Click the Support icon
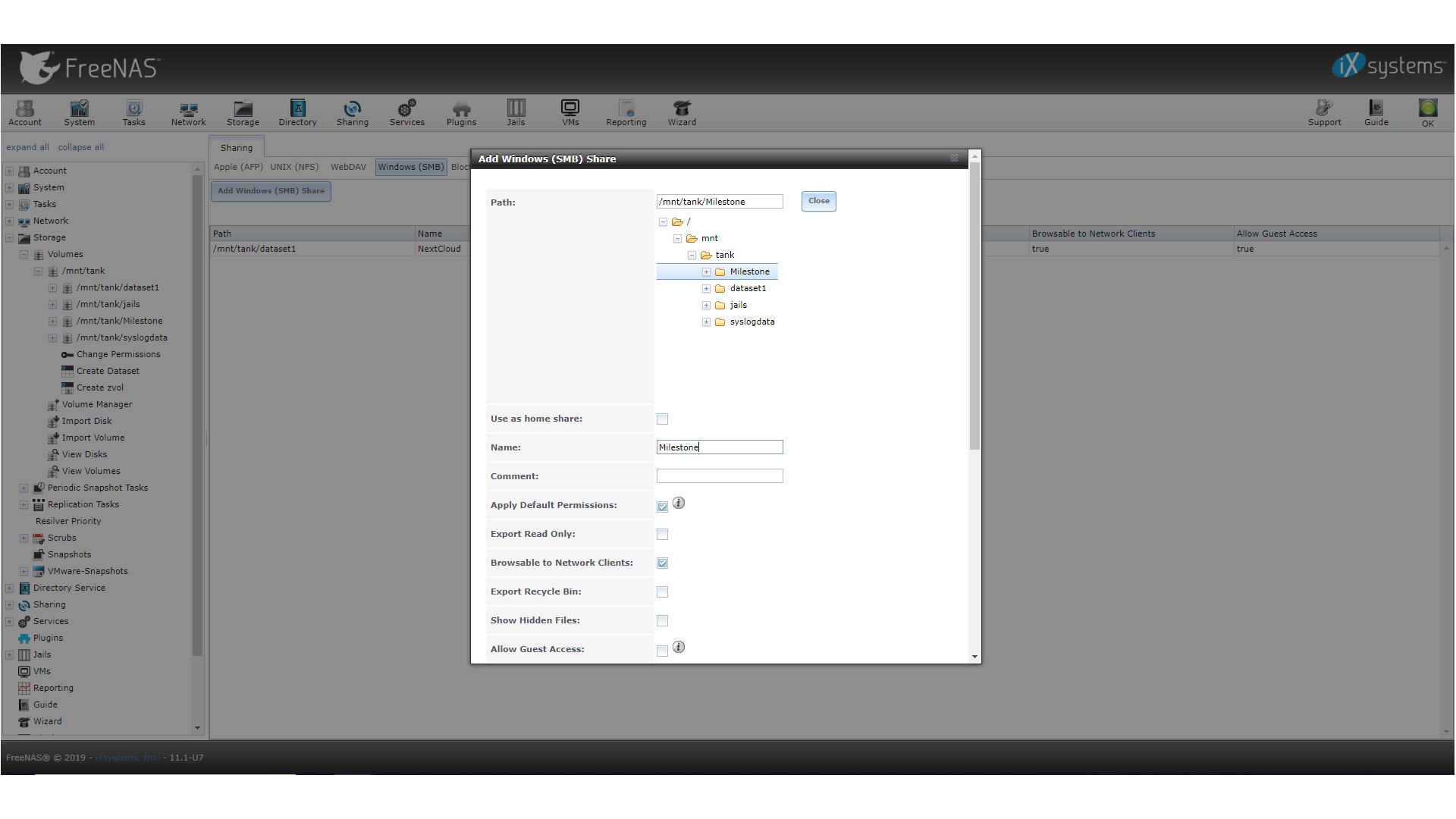The width and height of the screenshot is (1456, 819). tap(1324, 112)
